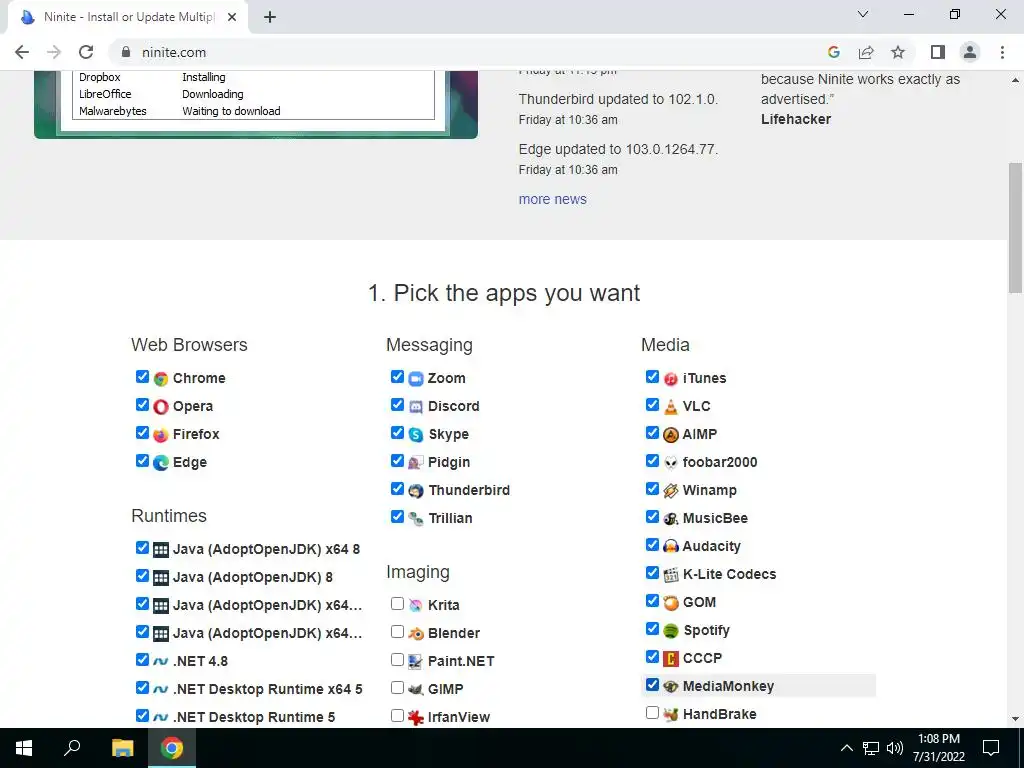Viewport: 1024px width, 768px height.
Task: Open a new browser tab
Action: point(270,18)
